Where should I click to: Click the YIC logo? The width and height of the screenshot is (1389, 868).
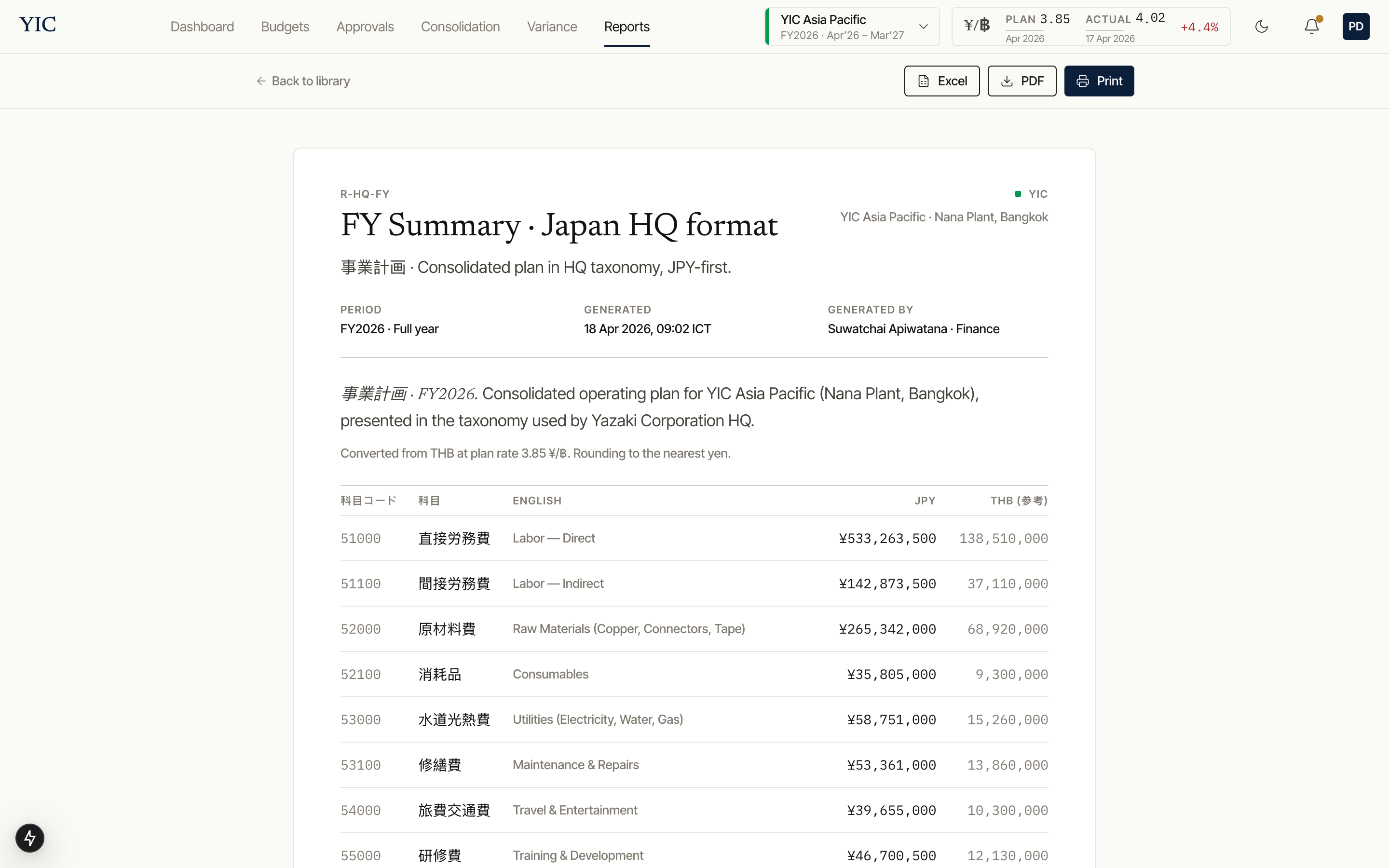(x=37, y=24)
